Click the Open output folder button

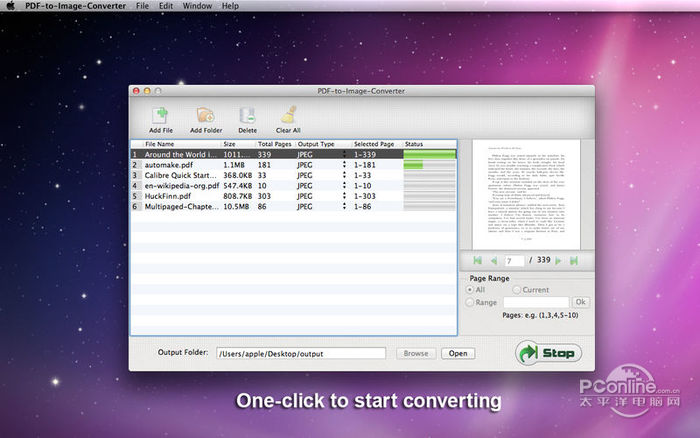pyautogui.click(x=458, y=353)
